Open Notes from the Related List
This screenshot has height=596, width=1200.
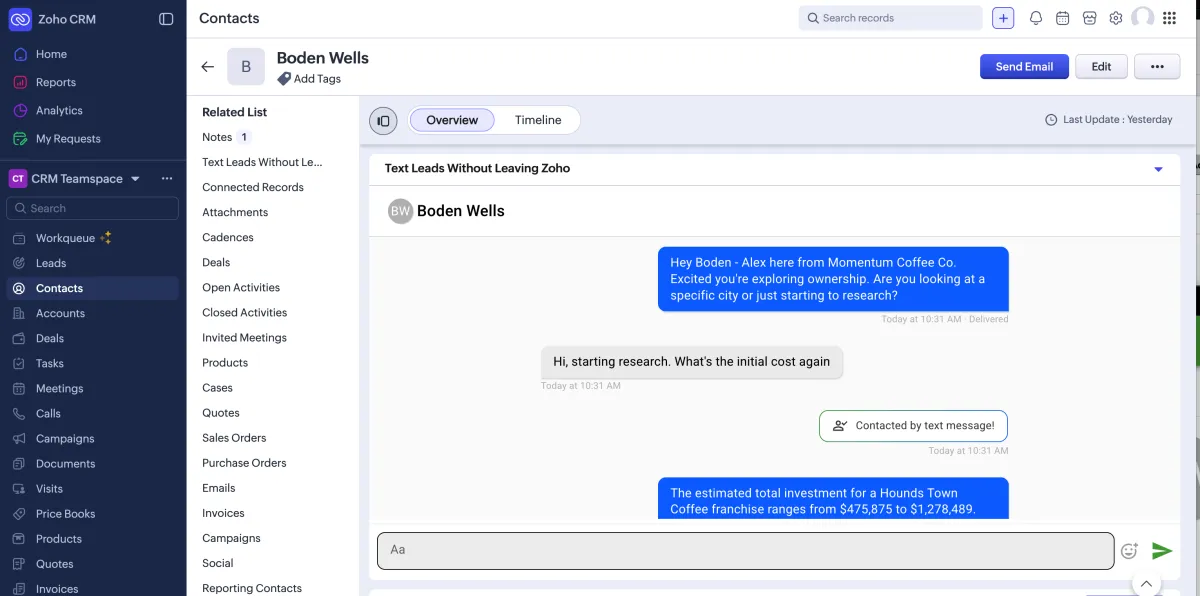tap(219, 137)
